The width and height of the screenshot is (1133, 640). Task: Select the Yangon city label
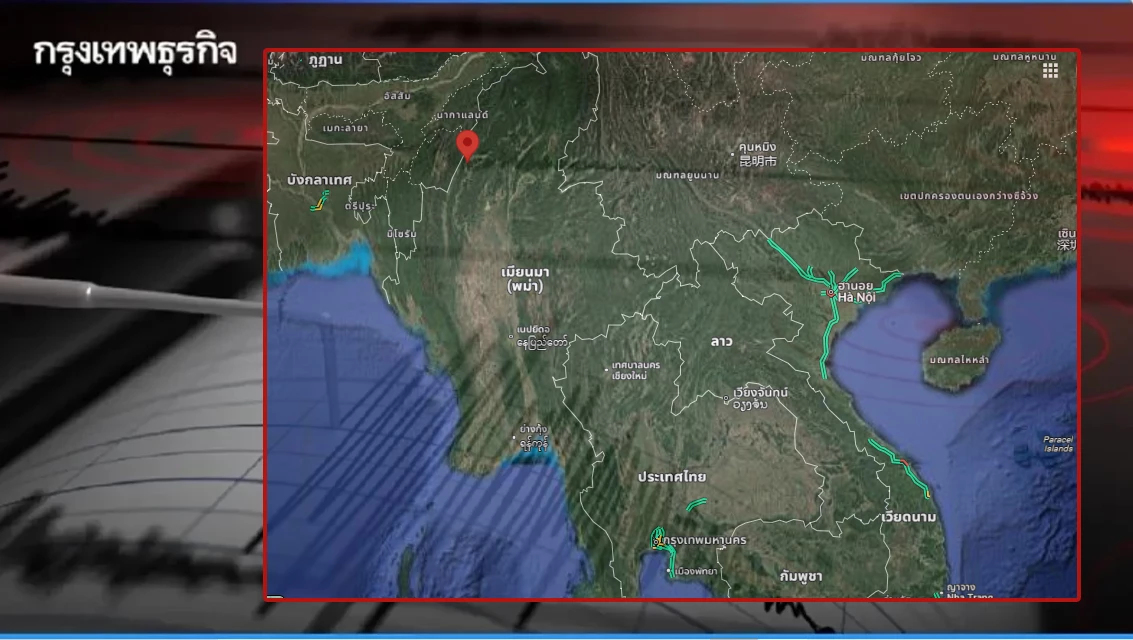coord(533,434)
